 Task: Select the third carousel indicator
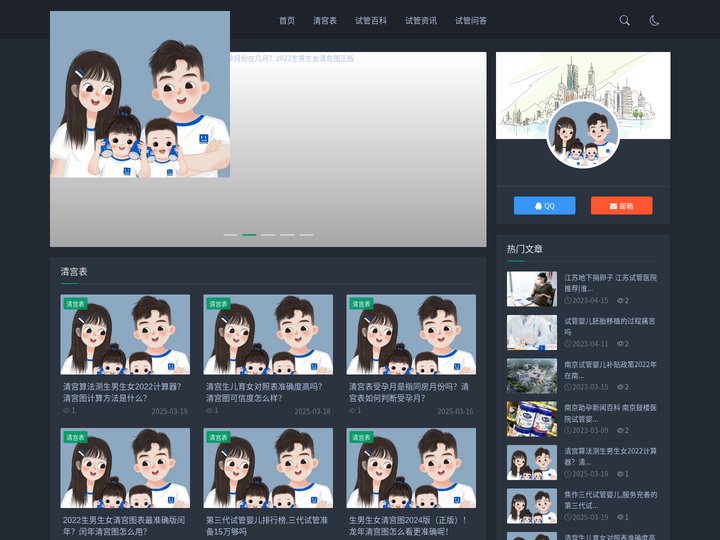tap(268, 235)
